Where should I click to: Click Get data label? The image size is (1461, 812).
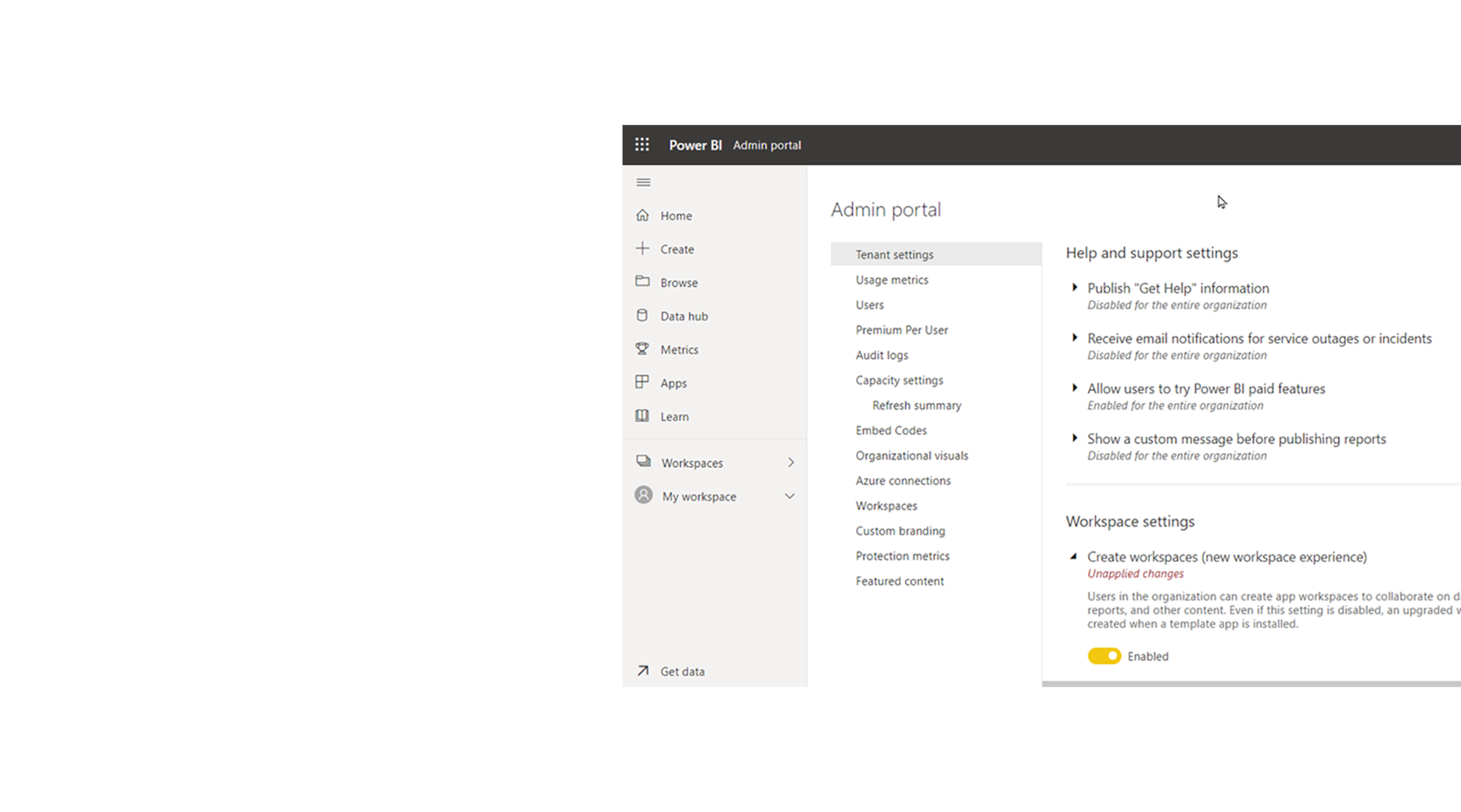pyautogui.click(x=682, y=671)
